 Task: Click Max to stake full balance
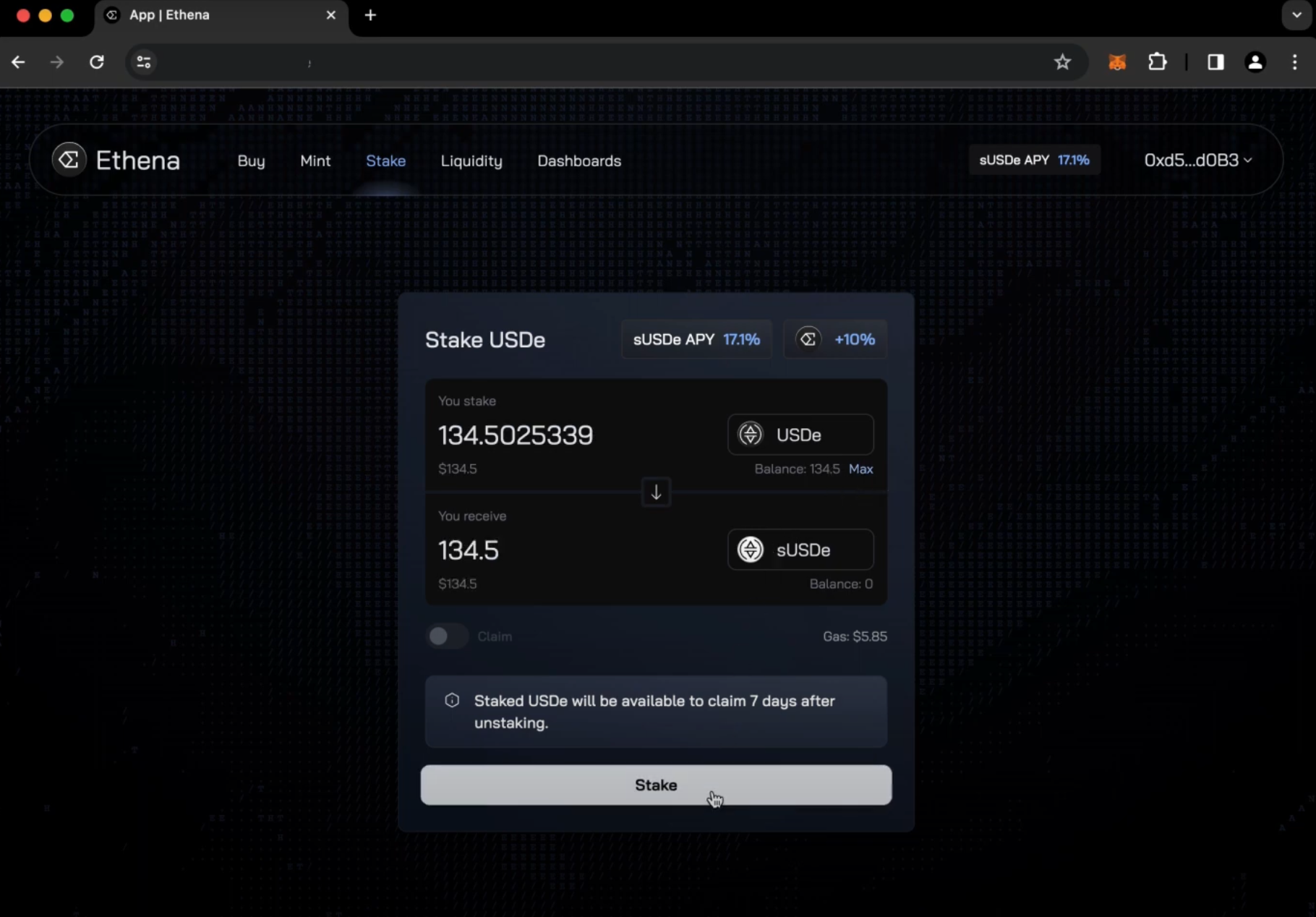point(860,469)
